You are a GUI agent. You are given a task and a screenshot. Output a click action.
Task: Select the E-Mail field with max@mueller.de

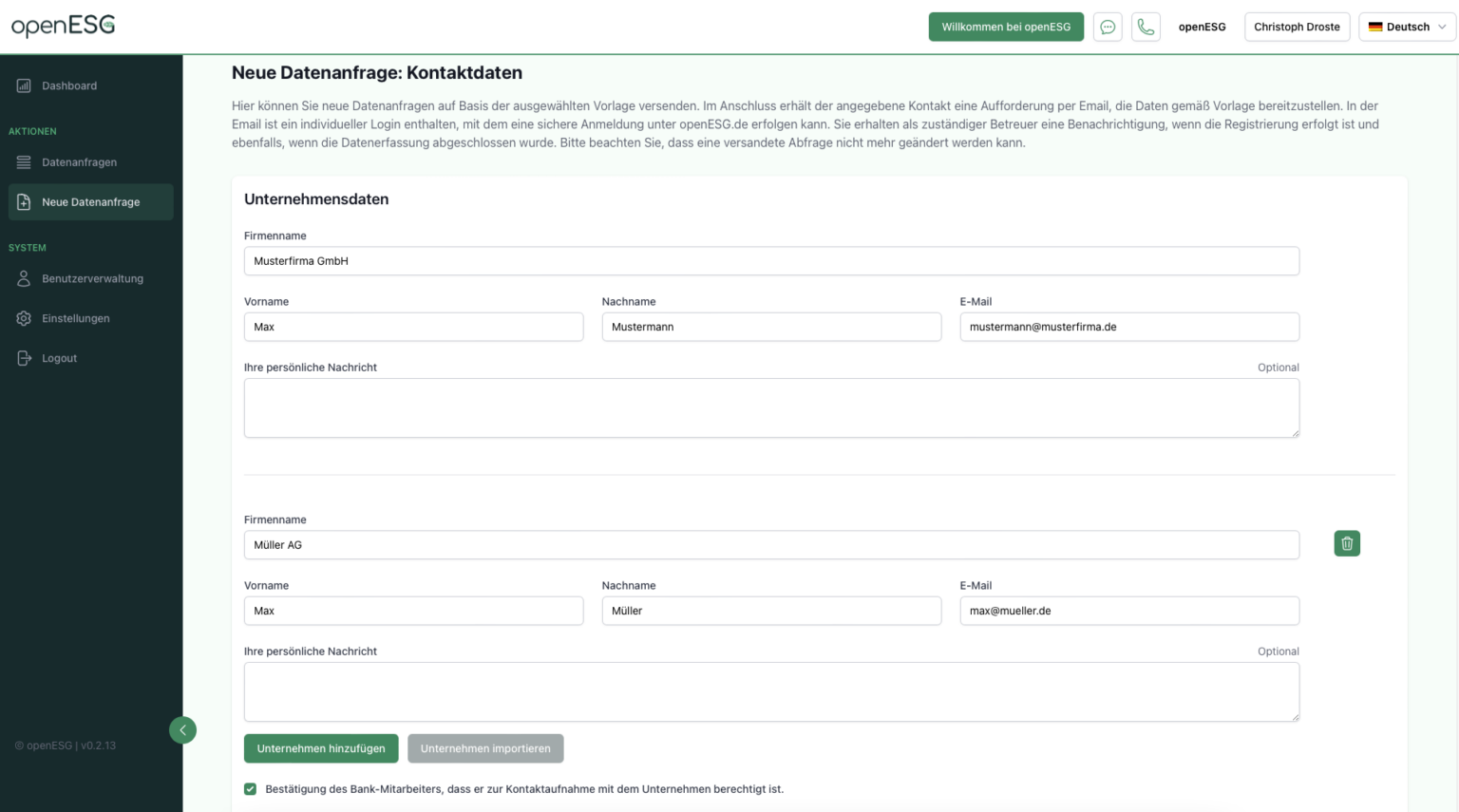click(x=1129, y=611)
